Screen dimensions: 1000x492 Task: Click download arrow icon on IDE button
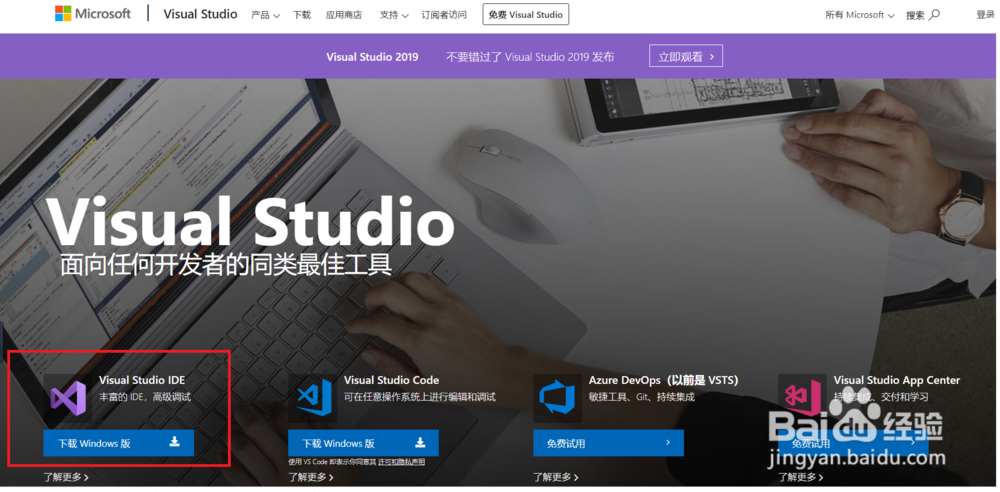click(x=175, y=442)
